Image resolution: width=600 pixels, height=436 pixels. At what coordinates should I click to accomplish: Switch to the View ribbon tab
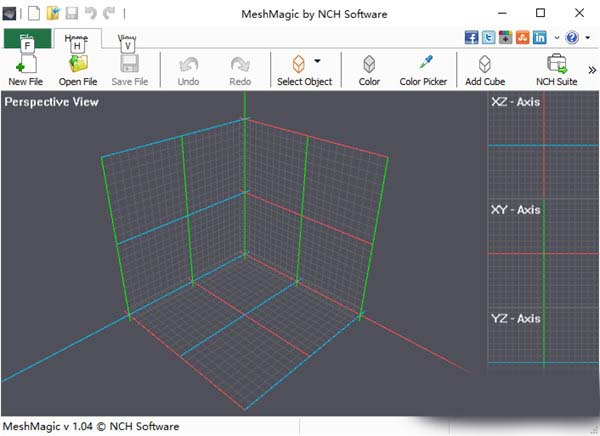click(127, 38)
